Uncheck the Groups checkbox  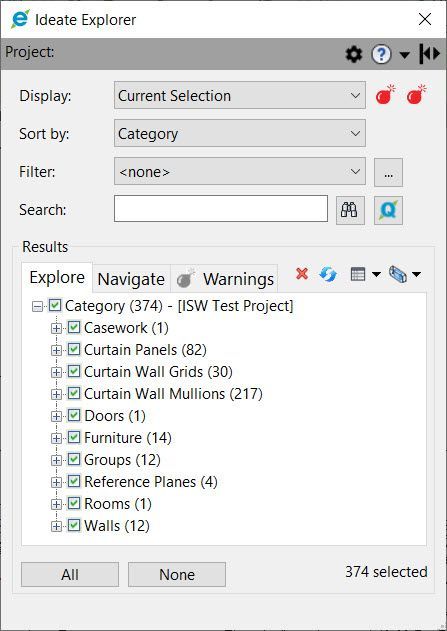click(74, 459)
